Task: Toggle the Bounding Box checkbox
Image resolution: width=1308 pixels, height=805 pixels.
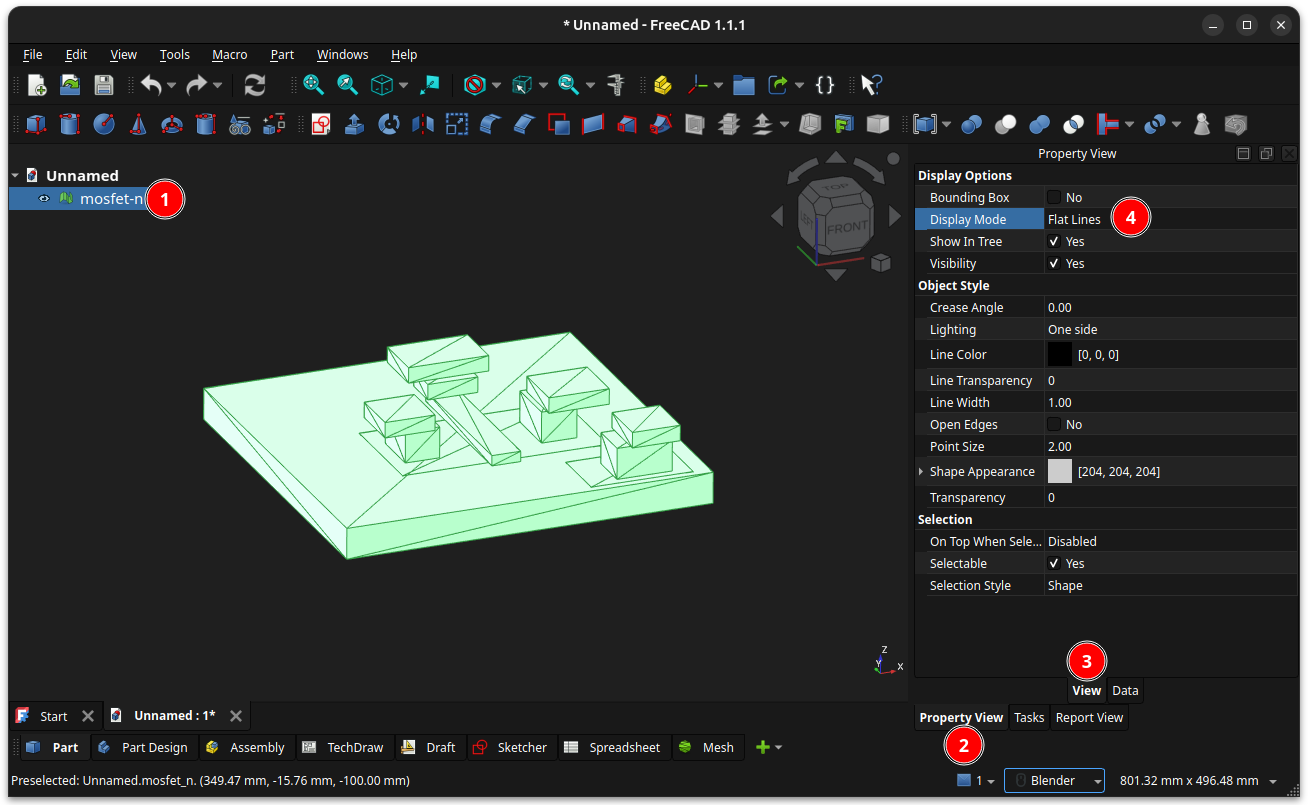Action: tap(1054, 197)
